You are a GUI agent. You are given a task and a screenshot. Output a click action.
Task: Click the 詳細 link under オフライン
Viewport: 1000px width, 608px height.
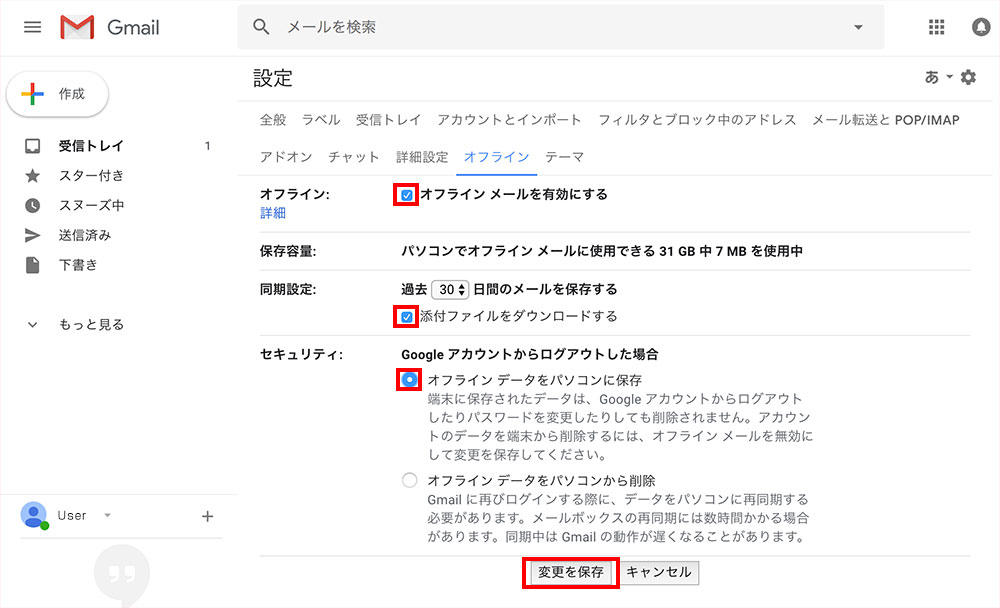[273, 213]
